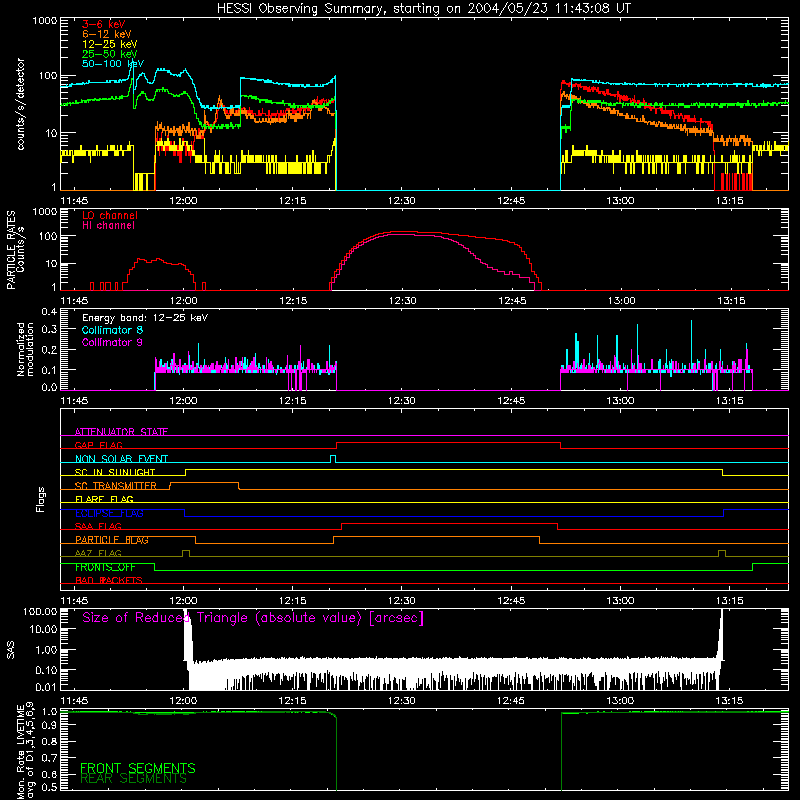Click the Mon. Rate LIVETIME axis label
The image size is (800, 800).
[26, 752]
